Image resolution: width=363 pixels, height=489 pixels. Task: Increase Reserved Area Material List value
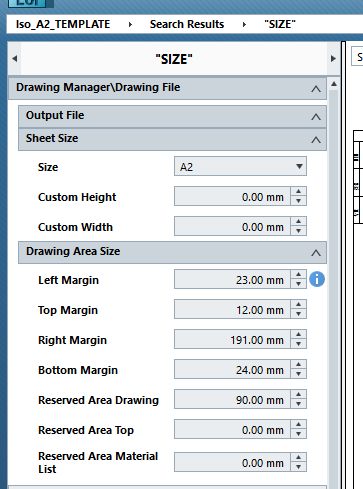pos(299,457)
